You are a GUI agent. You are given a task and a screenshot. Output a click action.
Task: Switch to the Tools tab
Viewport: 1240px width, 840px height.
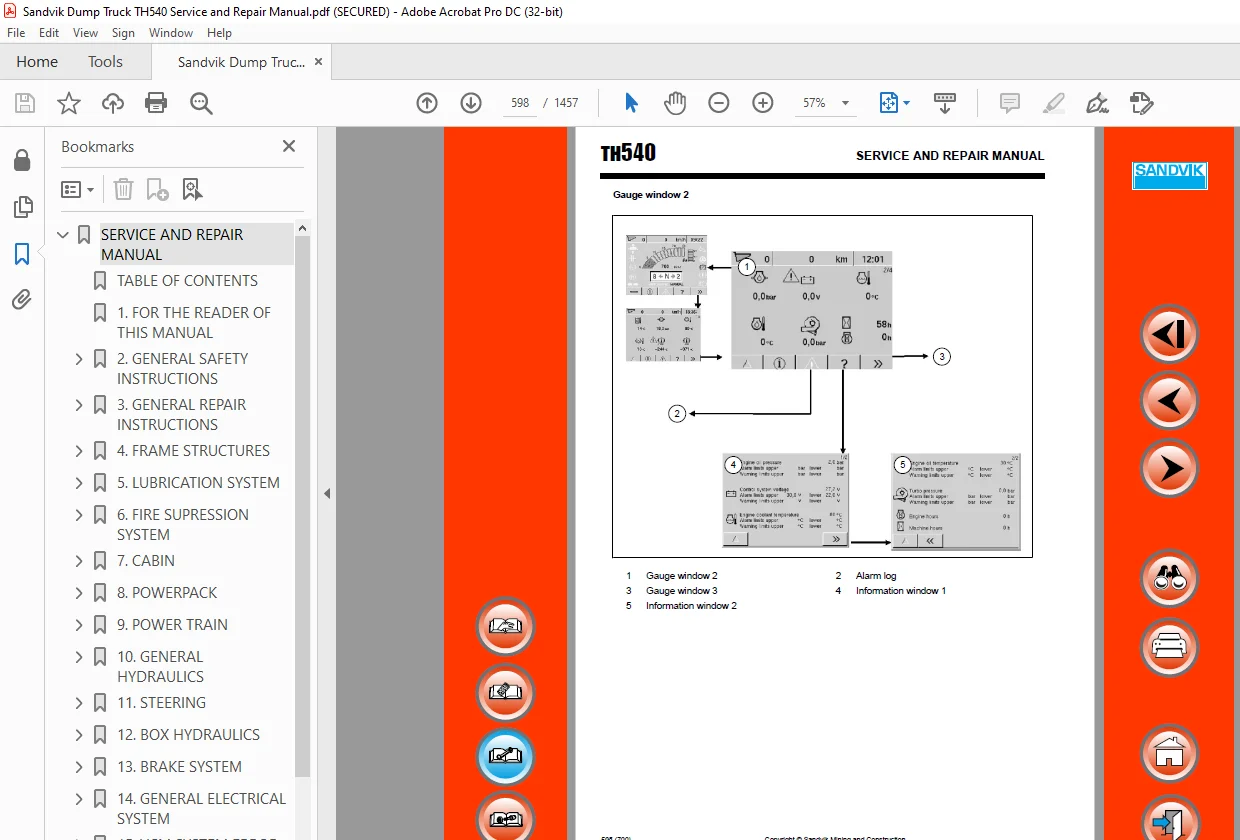(105, 62)
